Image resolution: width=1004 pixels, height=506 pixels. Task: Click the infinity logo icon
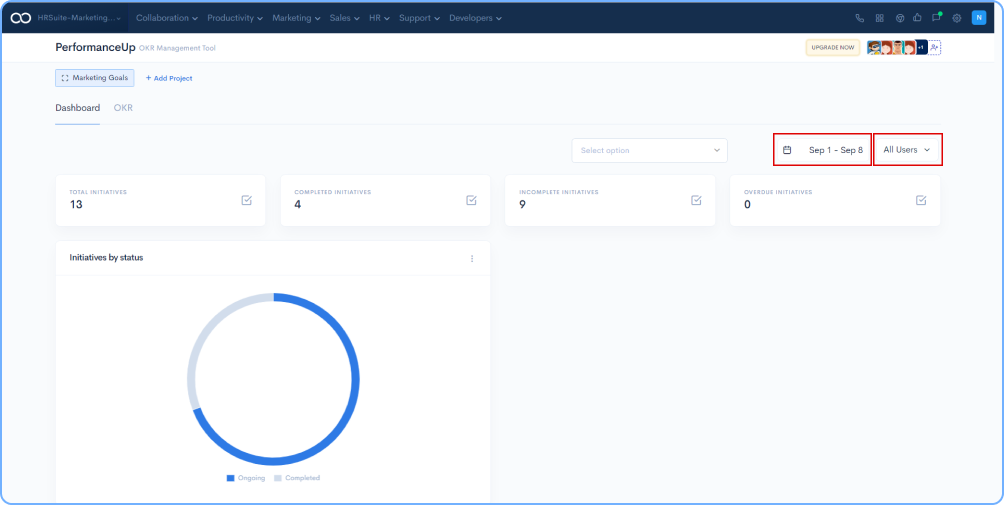pos(20,18)
